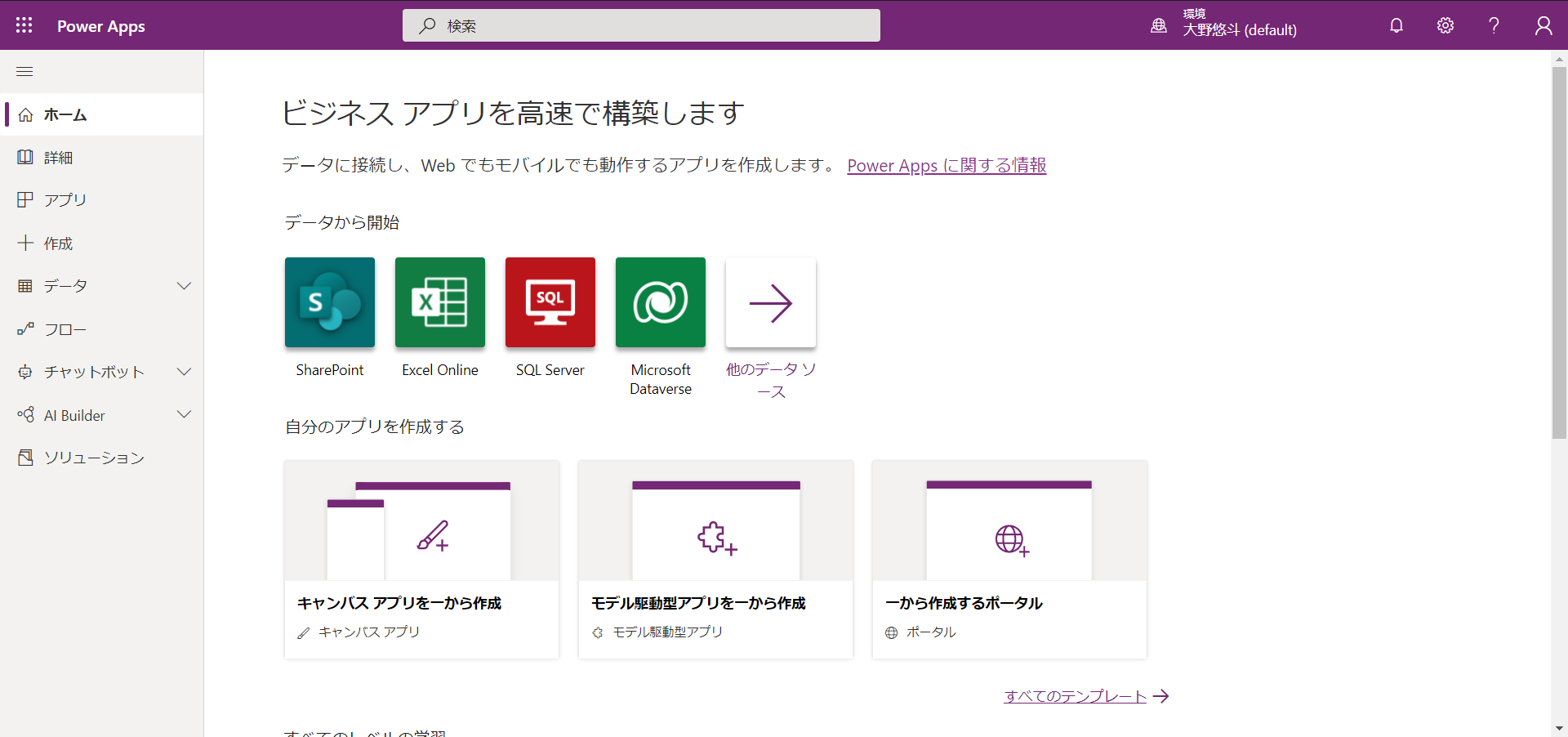Click the scrollbar down arrow
The height and width of the screenshot is (737, 1568).
(1559, 728)
